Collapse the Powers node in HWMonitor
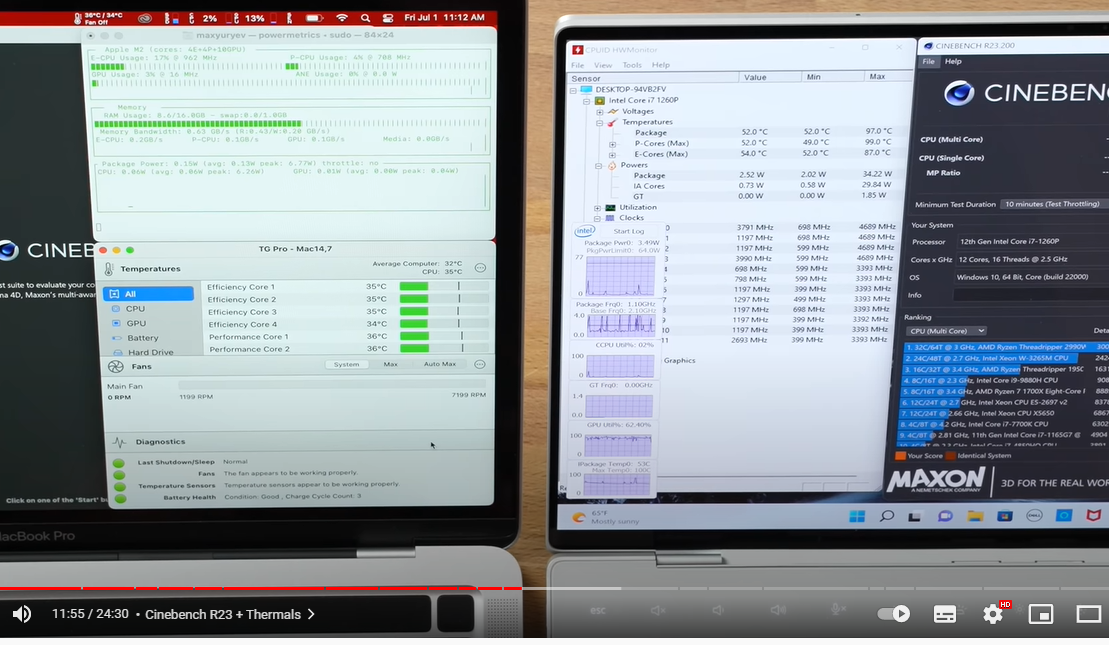 coord(599,165)
